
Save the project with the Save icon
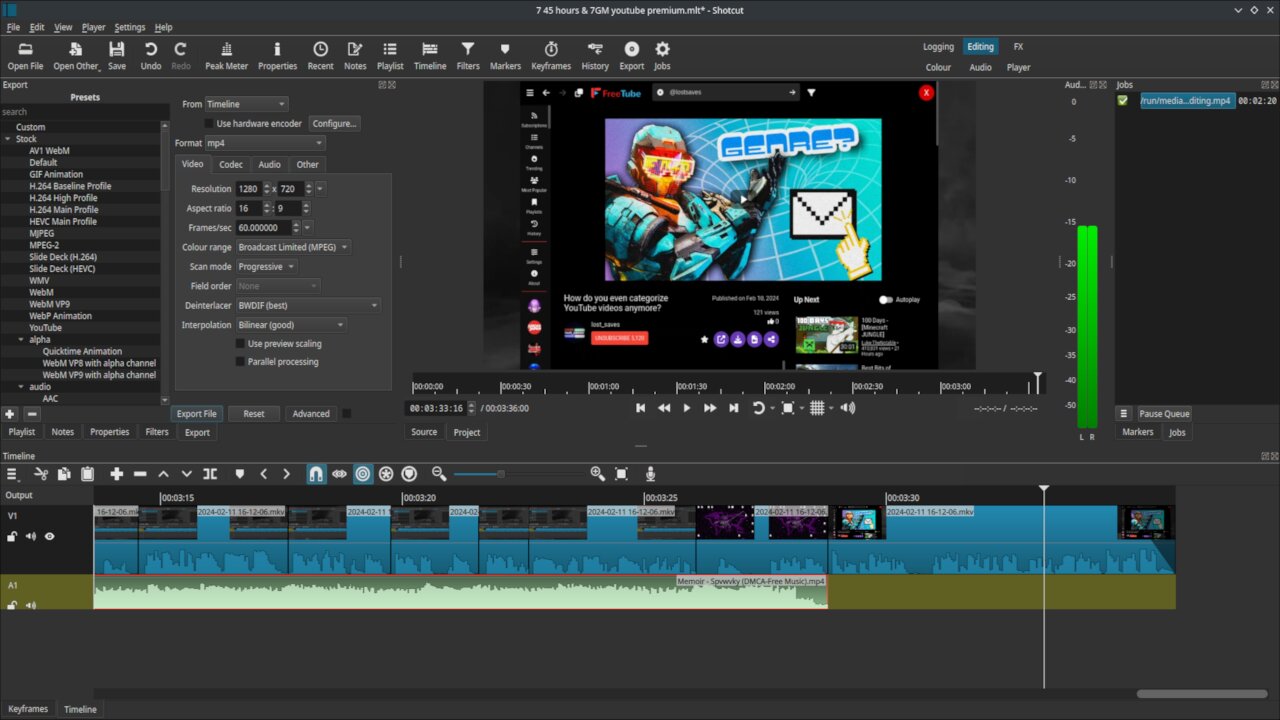tap(117, 56)
